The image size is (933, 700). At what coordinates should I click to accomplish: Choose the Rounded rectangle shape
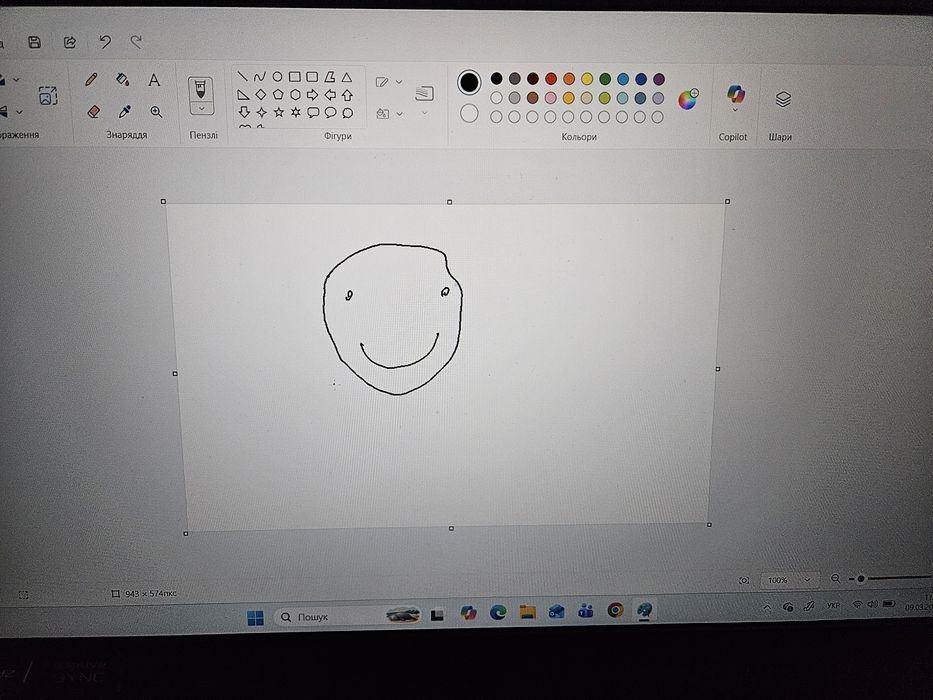coord(312,77)
